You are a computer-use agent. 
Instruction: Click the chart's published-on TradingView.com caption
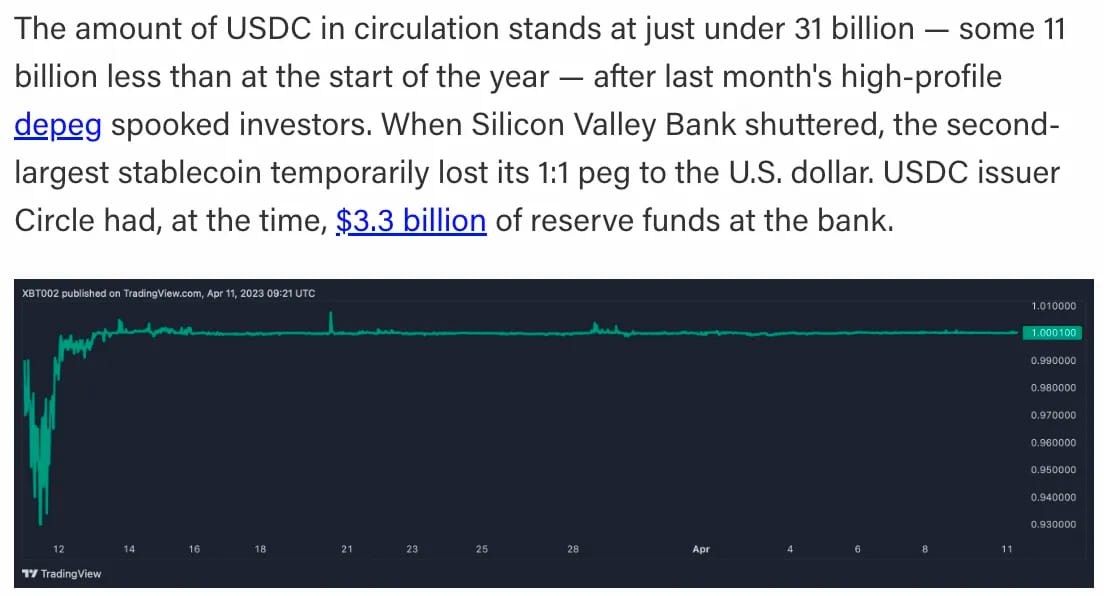pos(168,293)
